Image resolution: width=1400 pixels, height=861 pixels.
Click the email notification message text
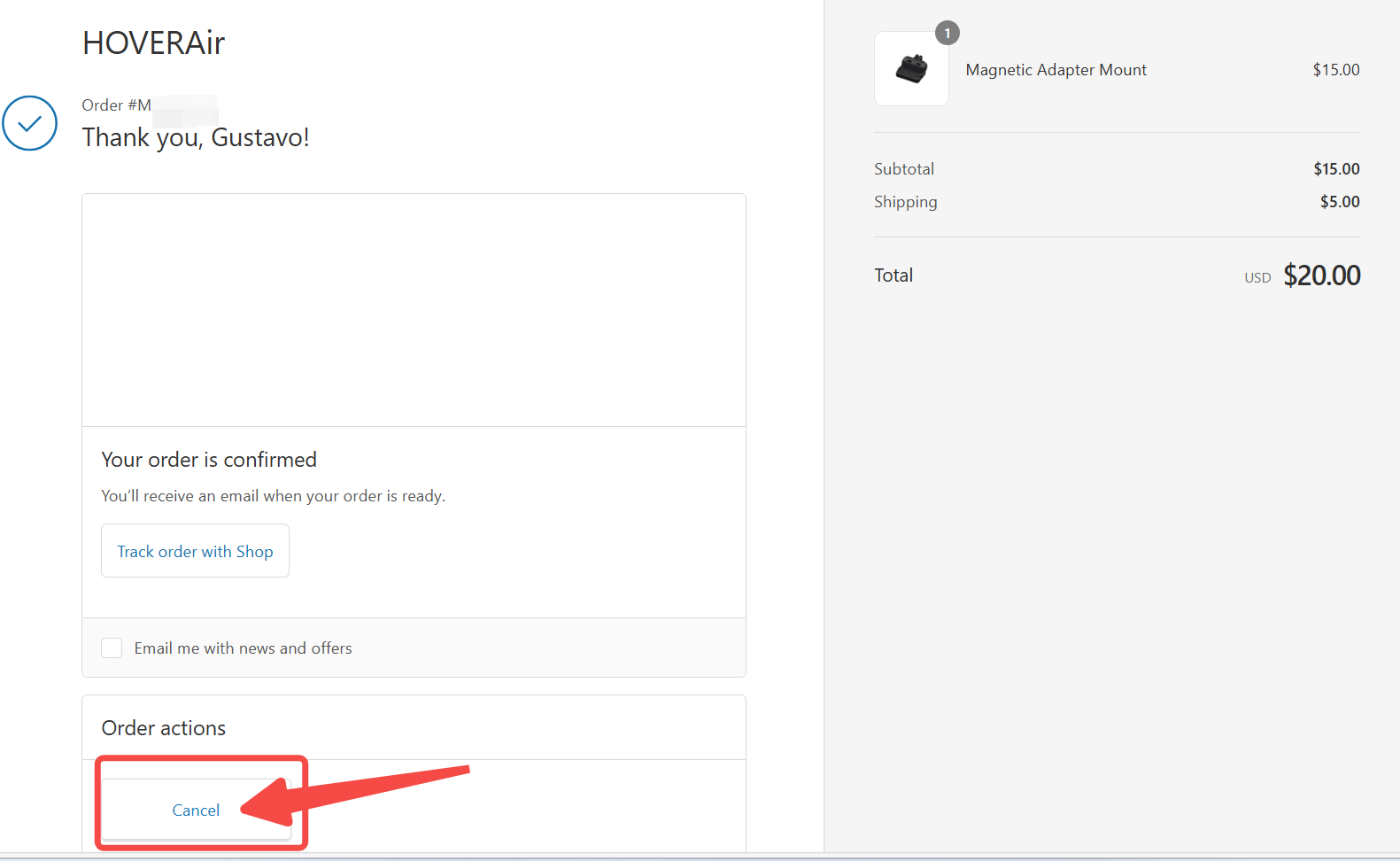tap(273, 496)
